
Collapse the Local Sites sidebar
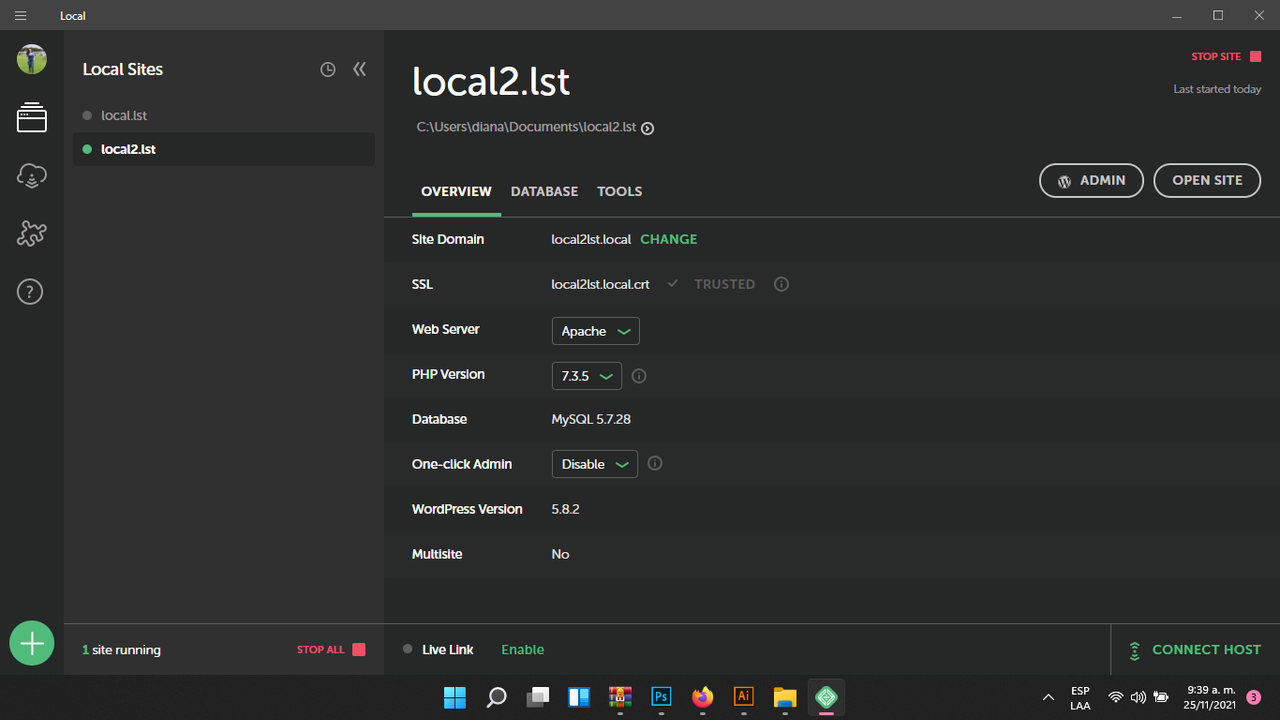(360, 69)
